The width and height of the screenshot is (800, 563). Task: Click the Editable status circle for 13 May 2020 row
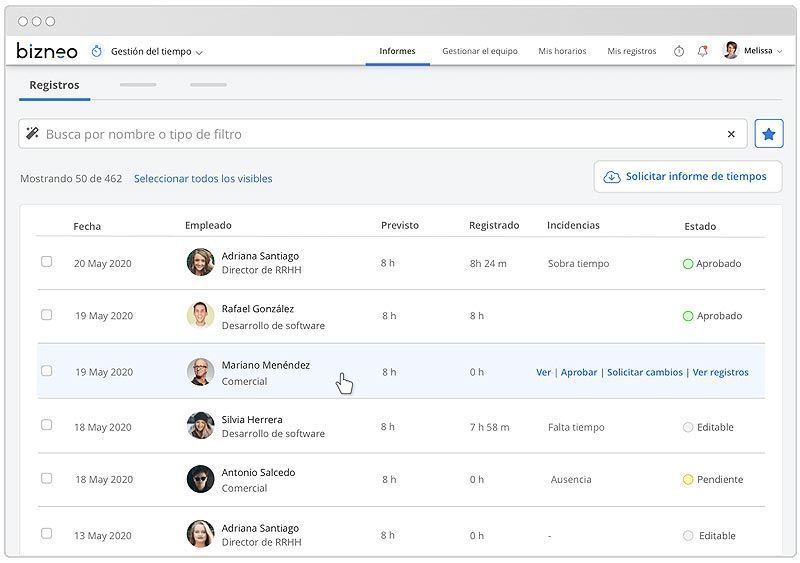click(x=688, y=535)
